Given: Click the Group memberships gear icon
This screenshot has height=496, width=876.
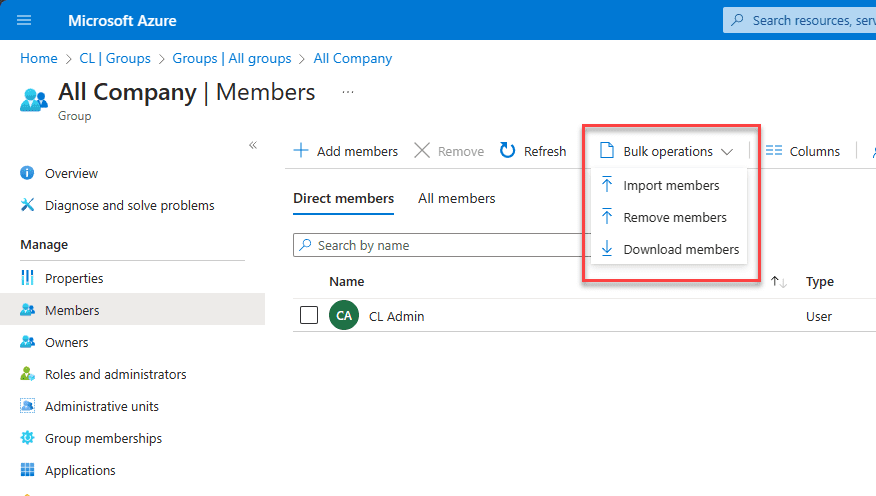Looking at the screenshot, I should 27,438.
